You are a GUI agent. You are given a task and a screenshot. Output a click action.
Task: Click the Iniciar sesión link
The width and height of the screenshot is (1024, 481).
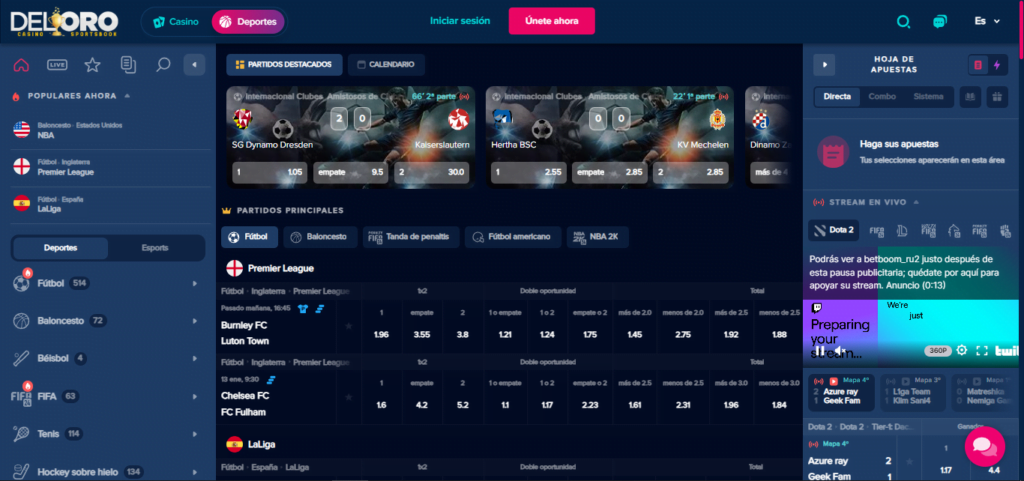[460, 21]
